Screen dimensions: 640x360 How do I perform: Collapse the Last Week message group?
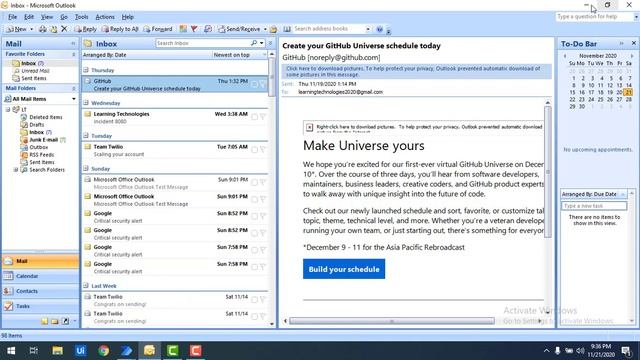click(86, 286)
